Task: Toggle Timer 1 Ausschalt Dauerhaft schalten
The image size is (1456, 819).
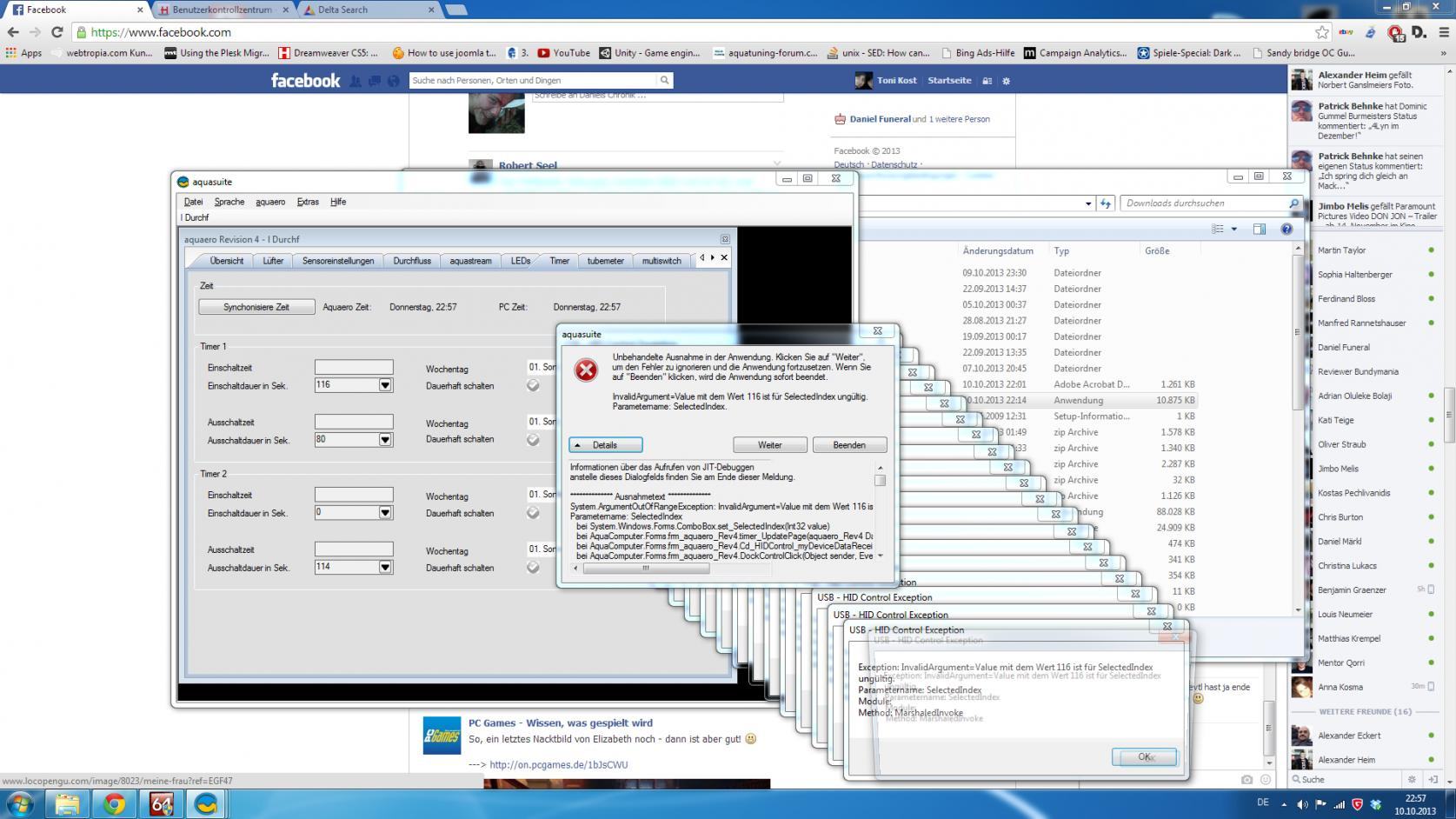Action: [x=533, y=440]
